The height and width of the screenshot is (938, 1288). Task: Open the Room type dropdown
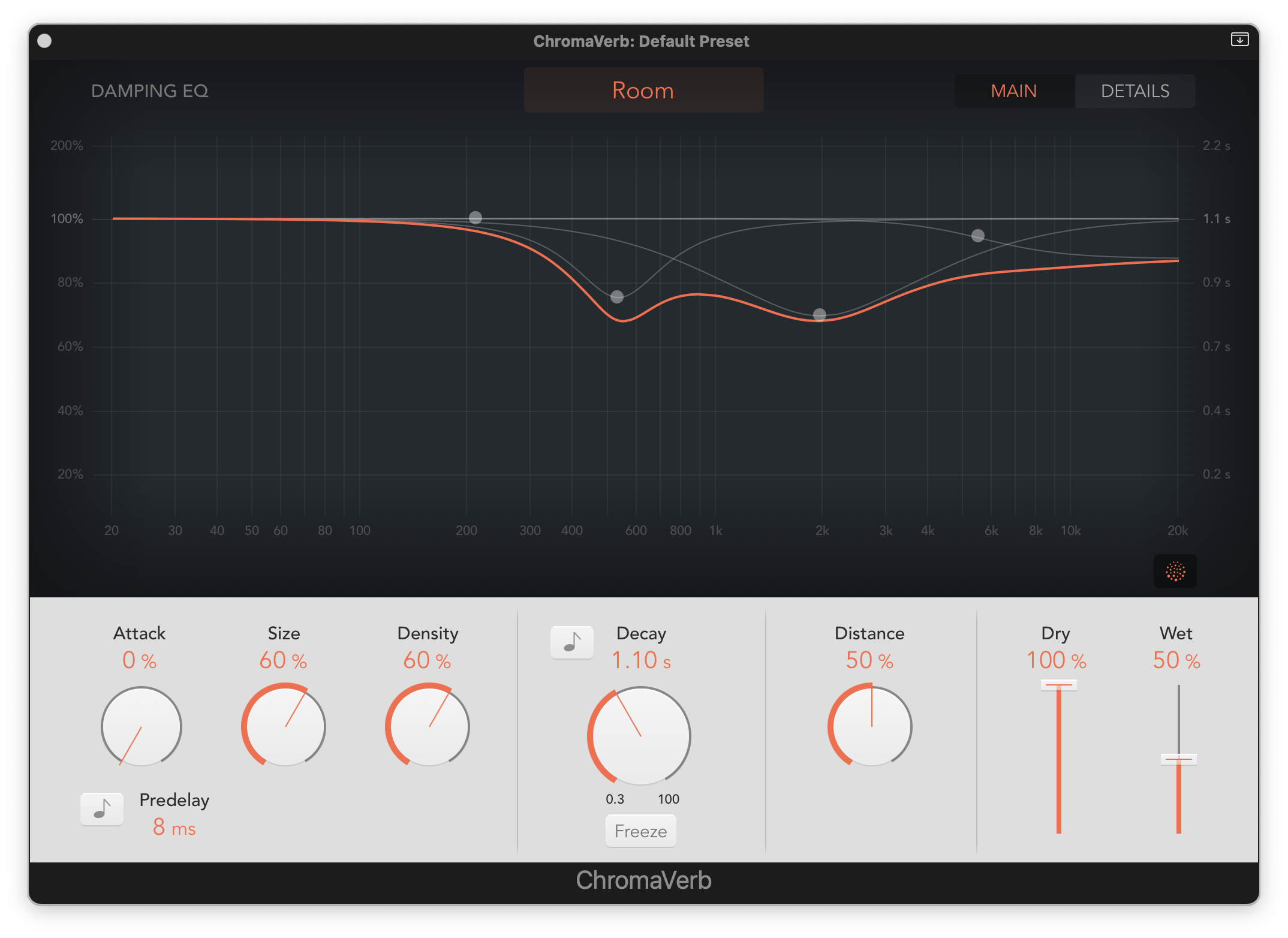[643, 91]
